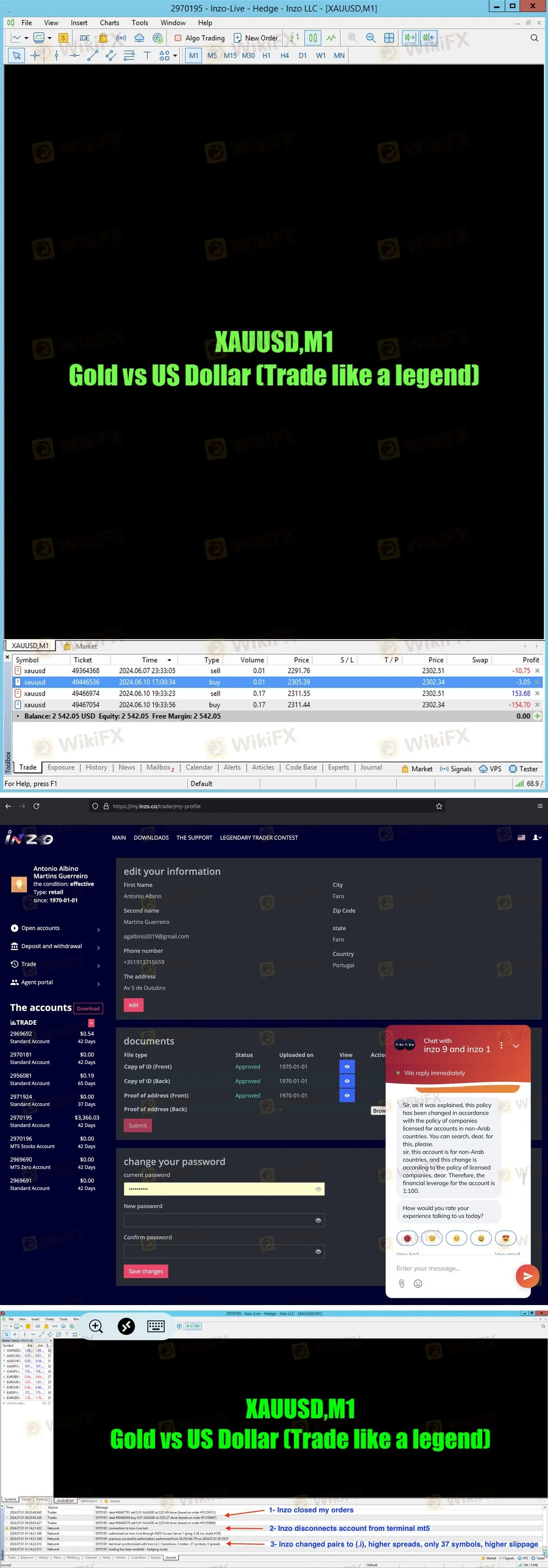Open the VPS cloud icon in toolbar
The width and height of the screenshot is (548, 1568).
pyautogui.click(x=139, y=38)
